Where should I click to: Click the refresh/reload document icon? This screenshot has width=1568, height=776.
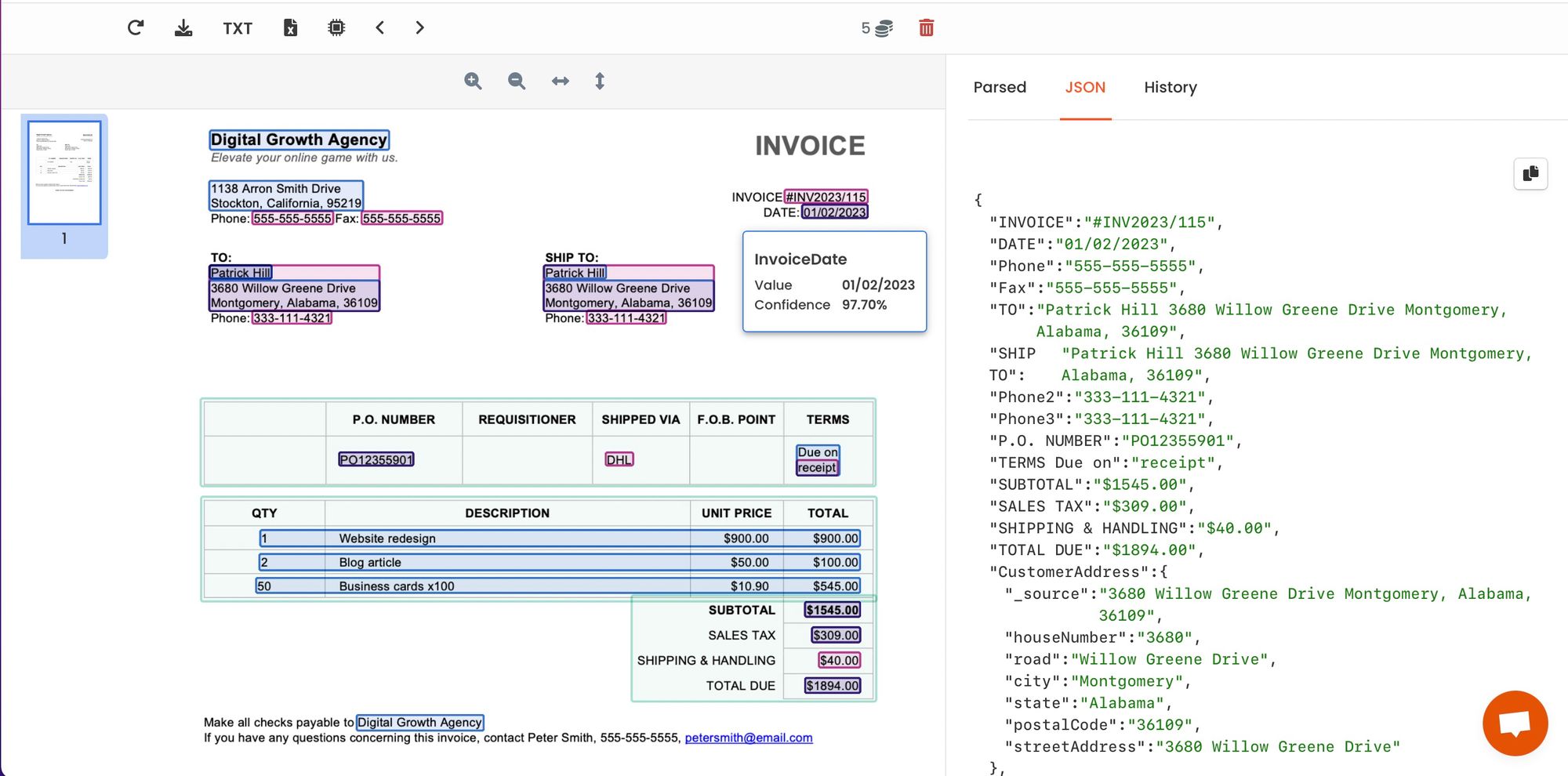tap(136, 28)
